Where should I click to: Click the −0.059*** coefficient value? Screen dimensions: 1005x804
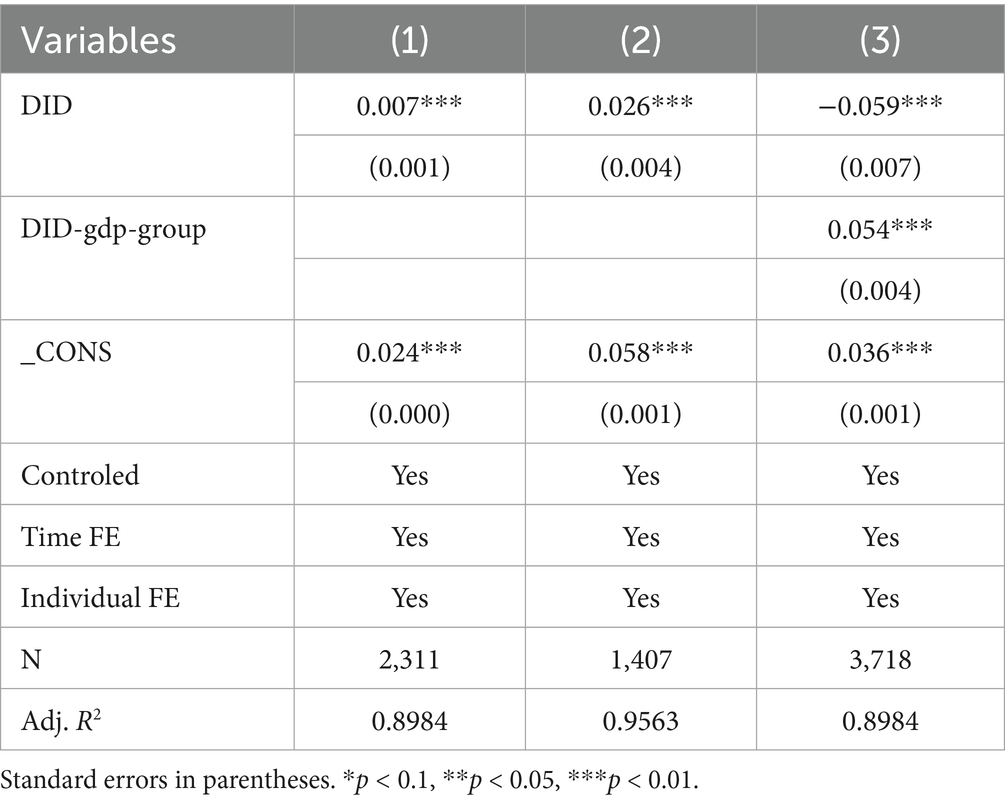click(880, 106)
